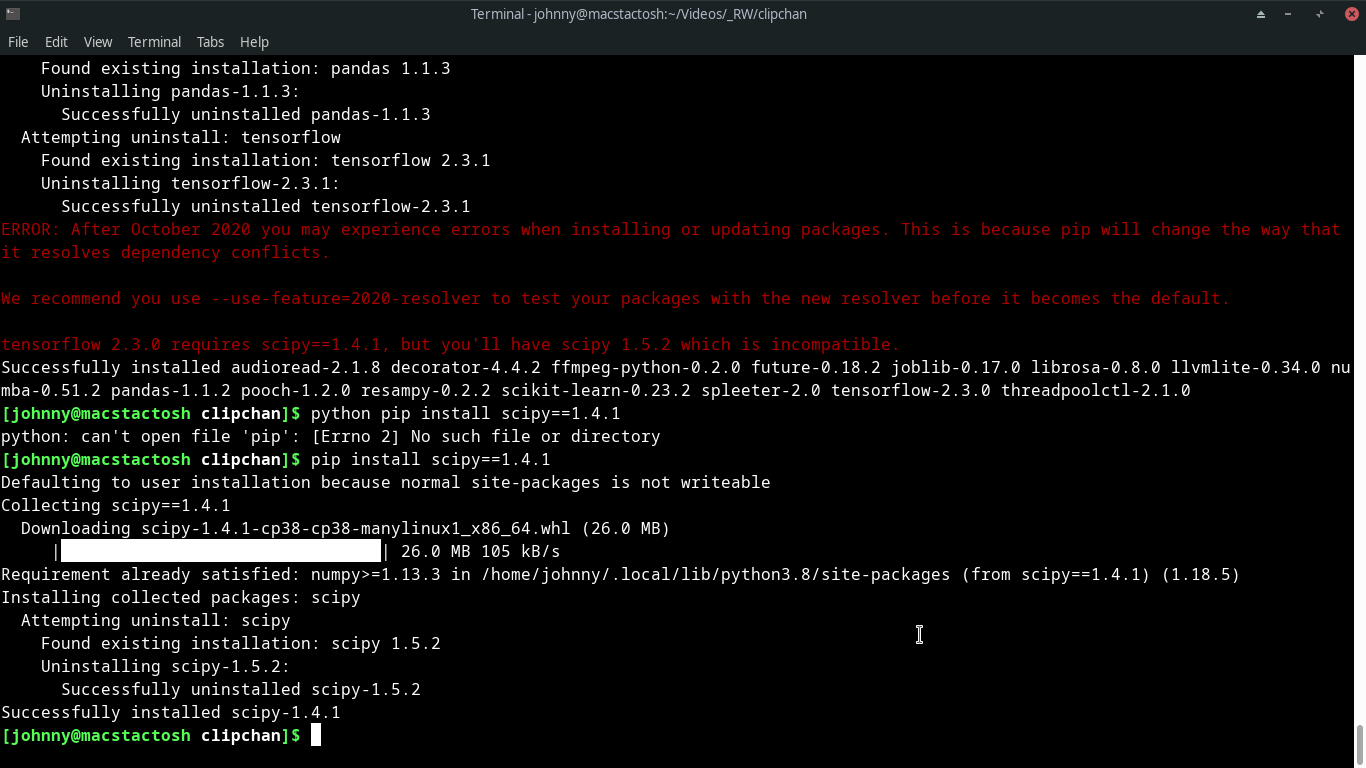Open the Help menu

[254, 42]
